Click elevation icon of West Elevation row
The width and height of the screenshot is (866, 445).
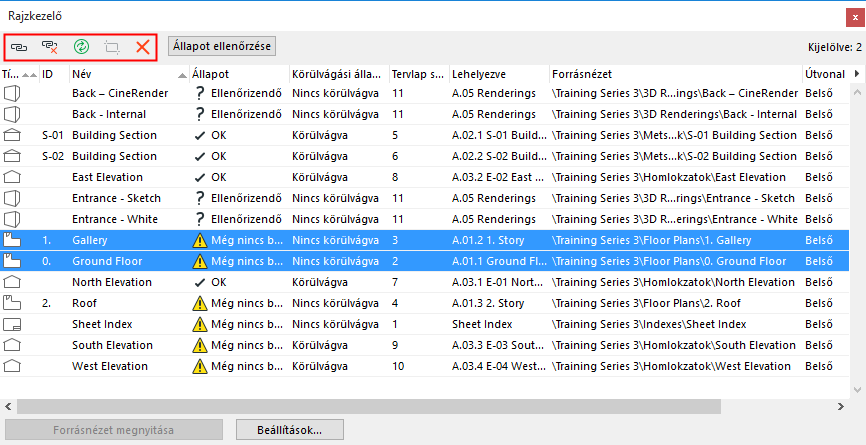tap(12, 366)
